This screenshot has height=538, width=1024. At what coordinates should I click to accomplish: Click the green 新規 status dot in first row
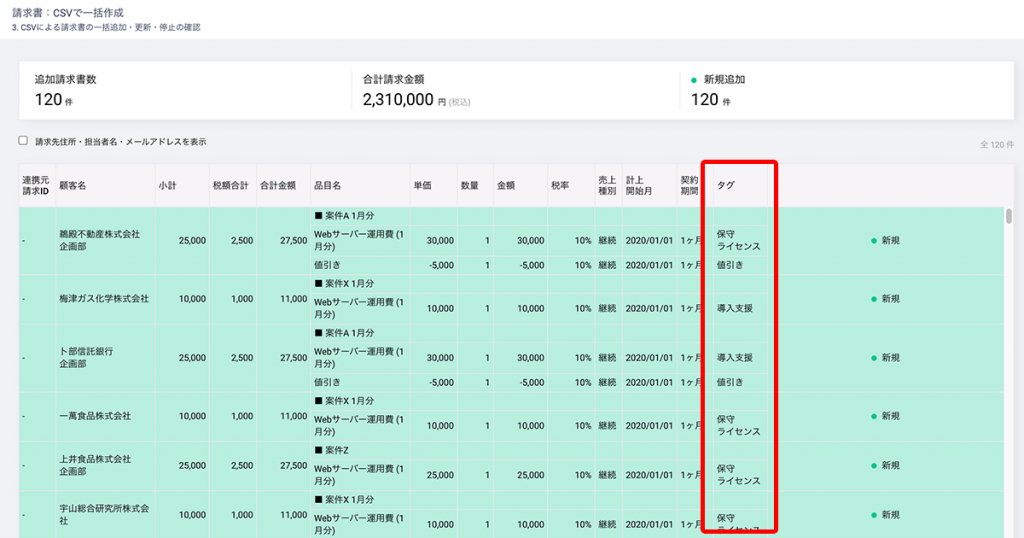click(874, 241)
